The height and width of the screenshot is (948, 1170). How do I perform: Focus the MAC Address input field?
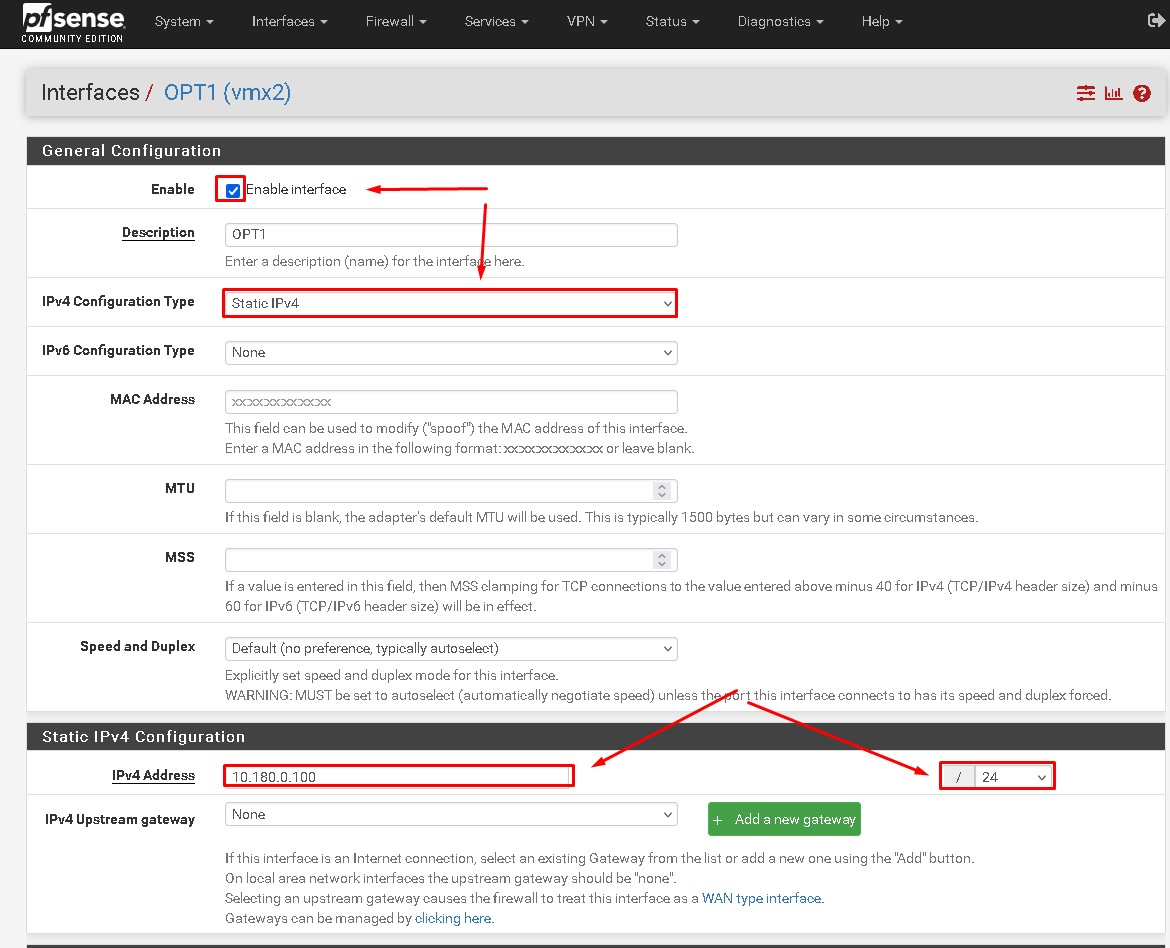pyautogui.click(x=450, y=401)
